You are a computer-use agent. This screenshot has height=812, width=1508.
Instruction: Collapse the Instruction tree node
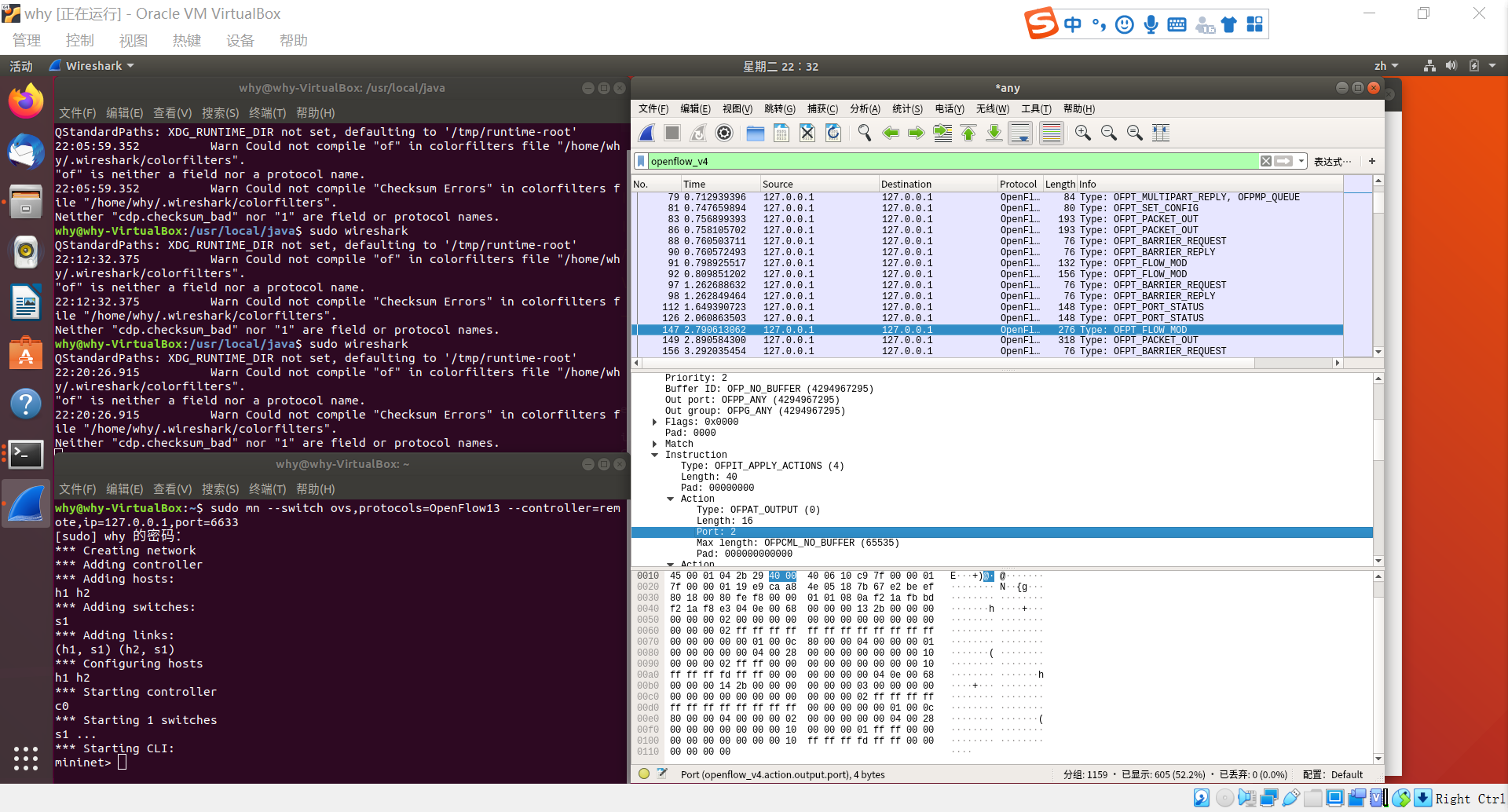[655, 455]
